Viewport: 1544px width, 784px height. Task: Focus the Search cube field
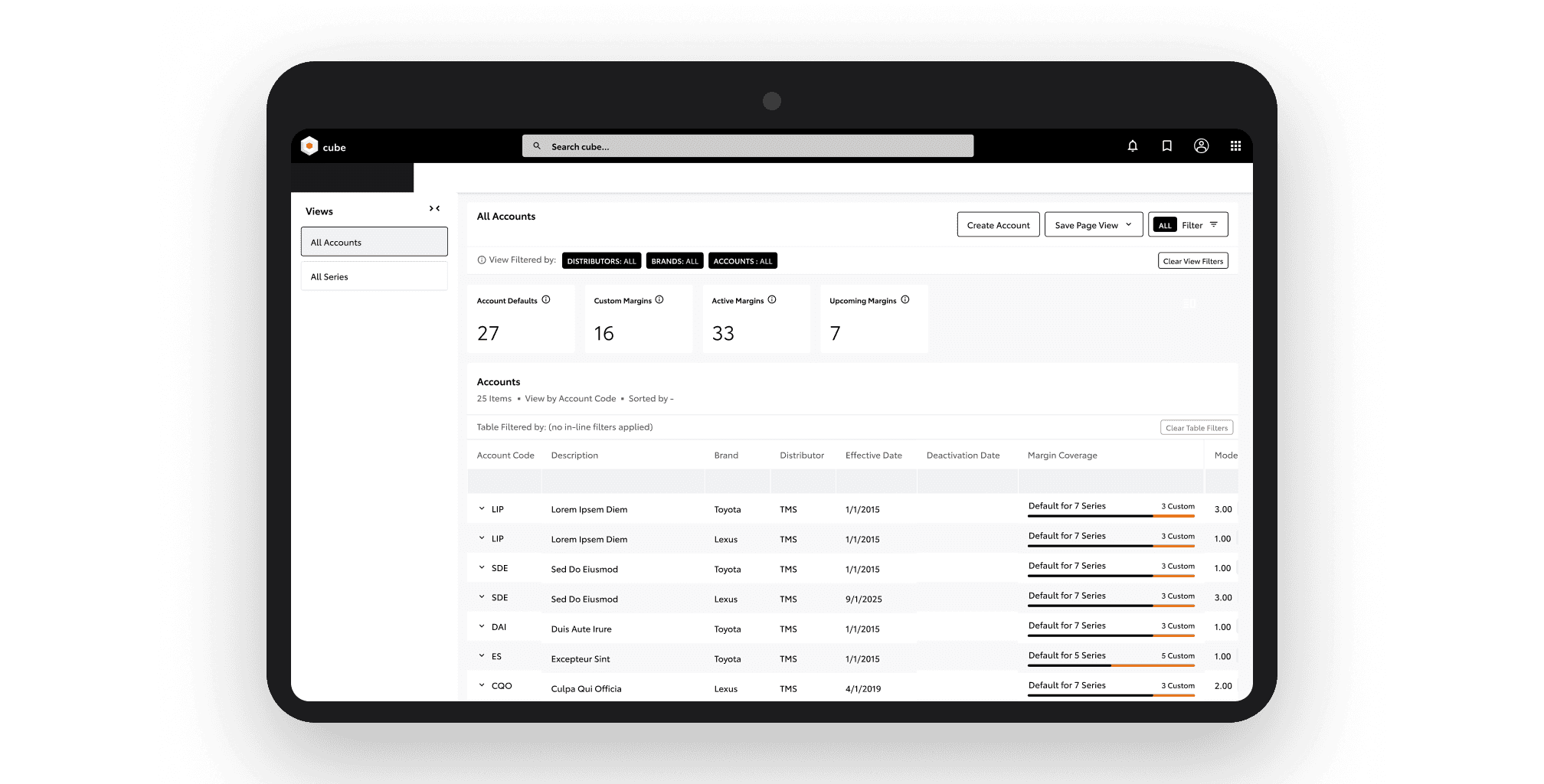(747, 146)
